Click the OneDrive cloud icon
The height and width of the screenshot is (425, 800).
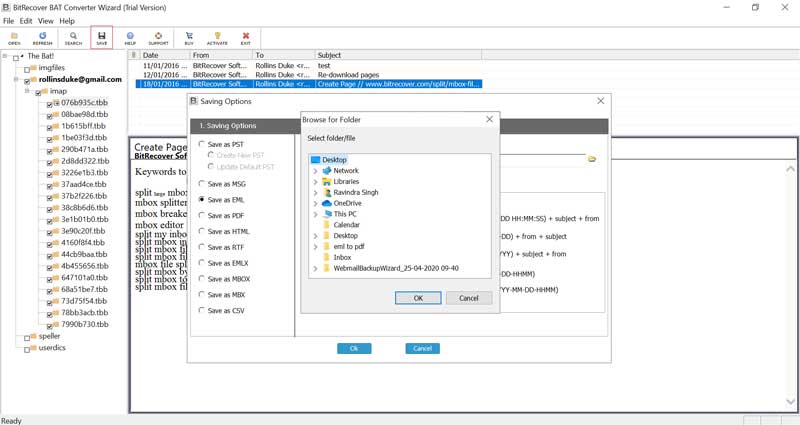coord(327,203)
